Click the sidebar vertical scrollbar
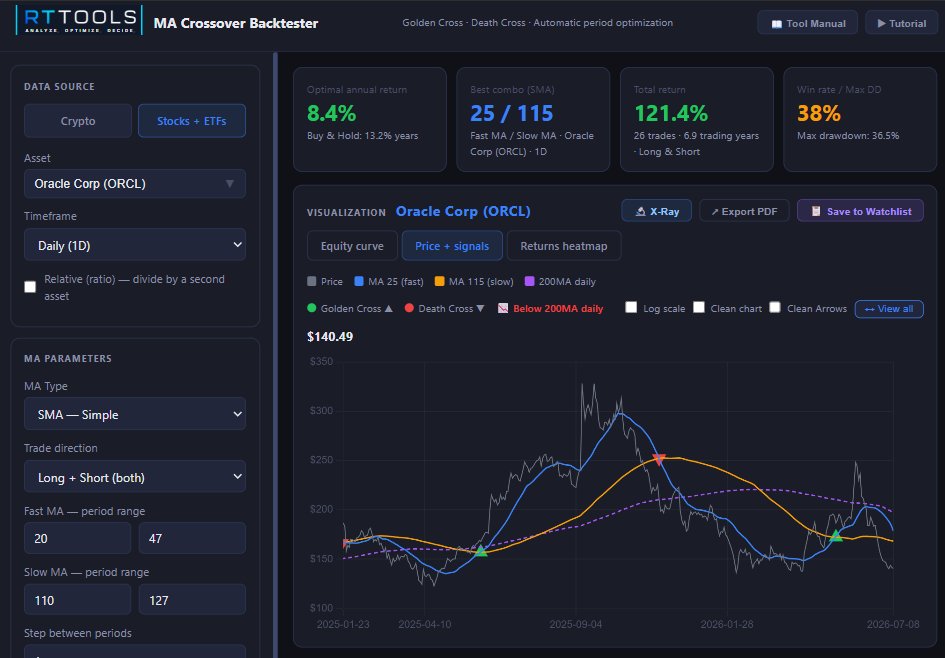The height and width of the screenshot is (658, 945). tap(275, 355)
